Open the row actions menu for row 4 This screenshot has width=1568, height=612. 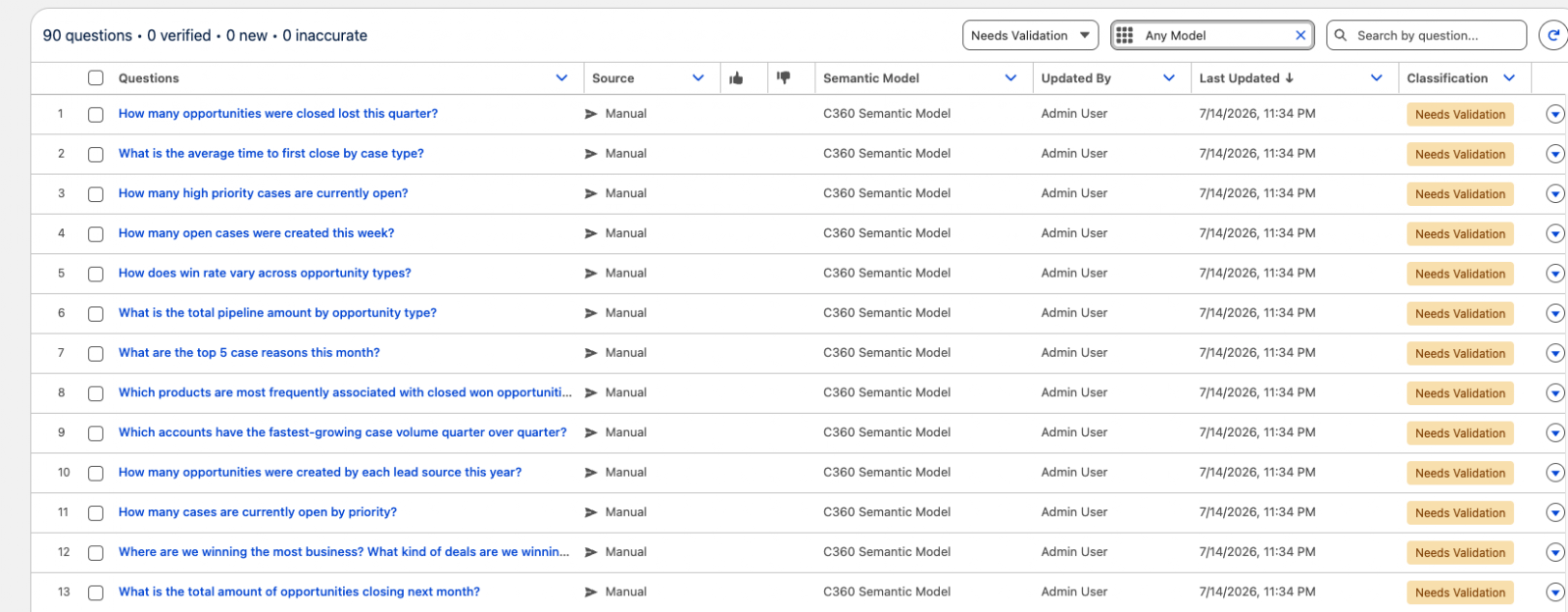tap(1554, 233)
